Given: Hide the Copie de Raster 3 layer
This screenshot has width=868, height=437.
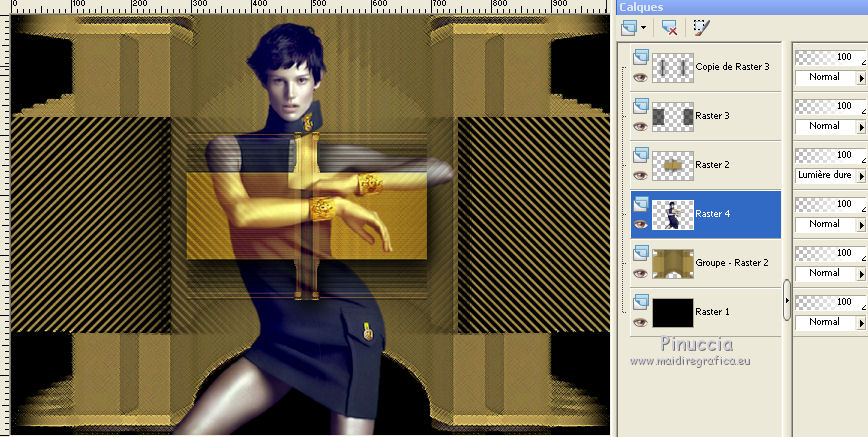Looking at the screenshot, I should (640, 78).
